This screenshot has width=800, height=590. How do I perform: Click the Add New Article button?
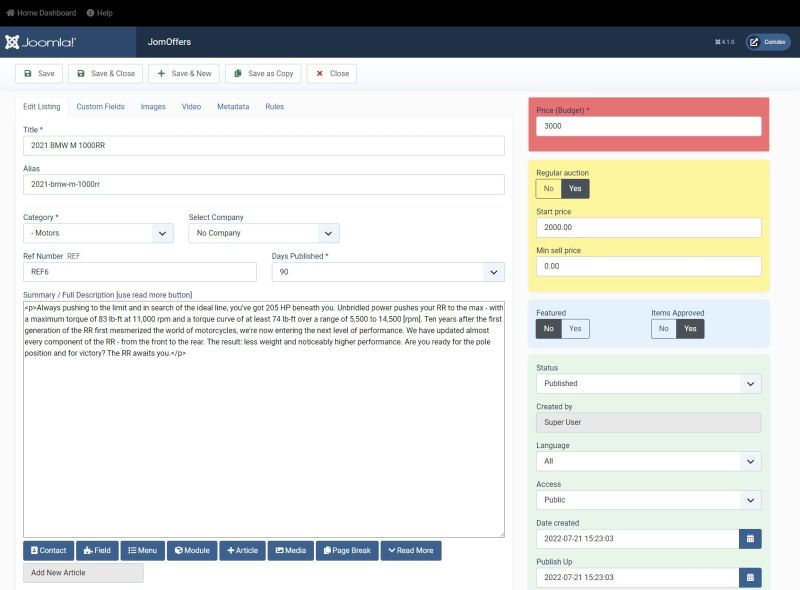coord(83,572)
